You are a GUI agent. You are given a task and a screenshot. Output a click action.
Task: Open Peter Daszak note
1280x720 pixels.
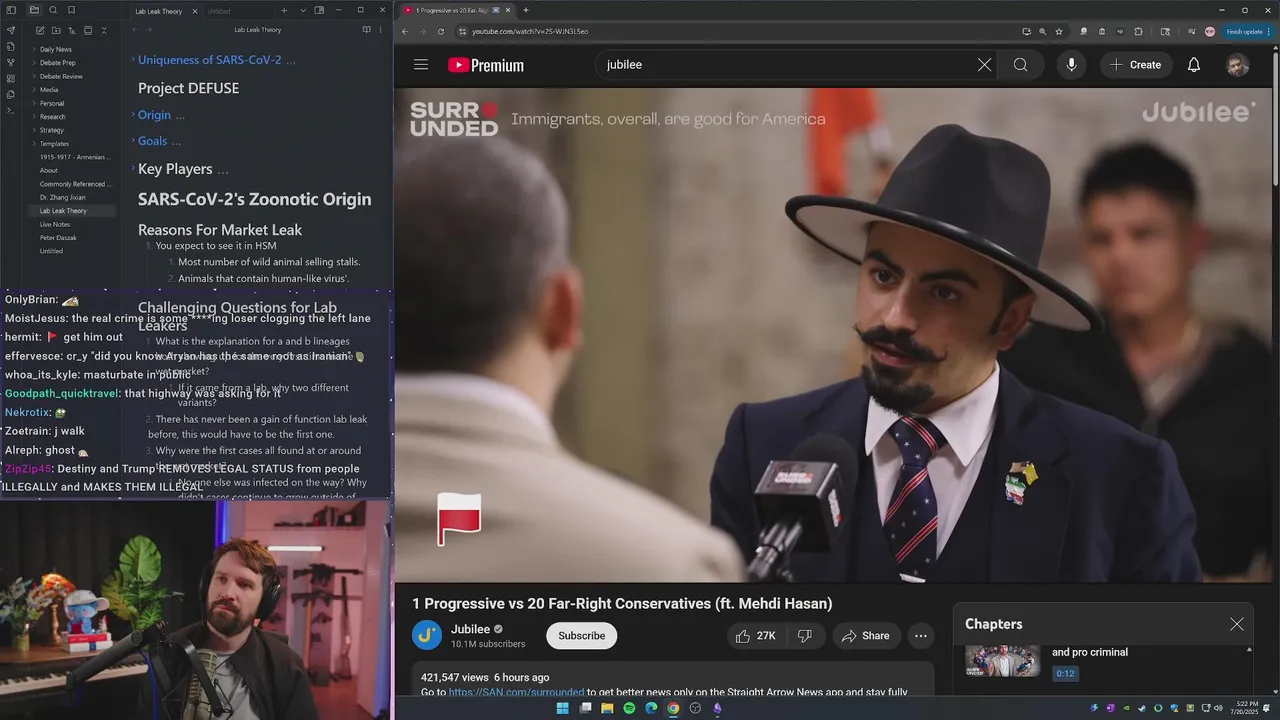[58, 238]
